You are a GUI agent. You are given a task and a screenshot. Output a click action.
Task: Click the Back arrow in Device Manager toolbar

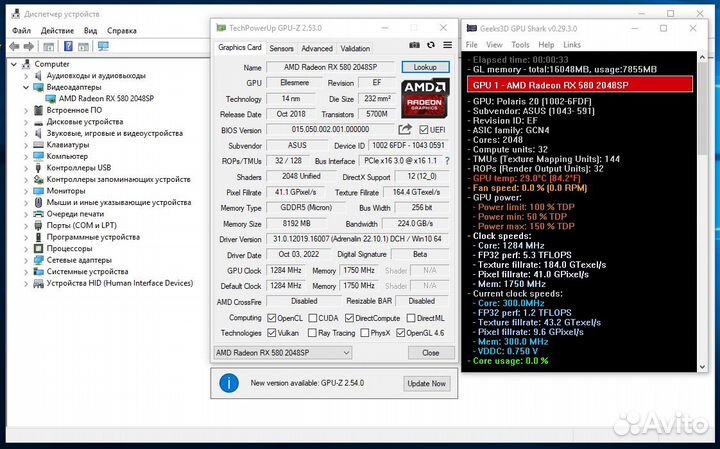click(14, 46)
